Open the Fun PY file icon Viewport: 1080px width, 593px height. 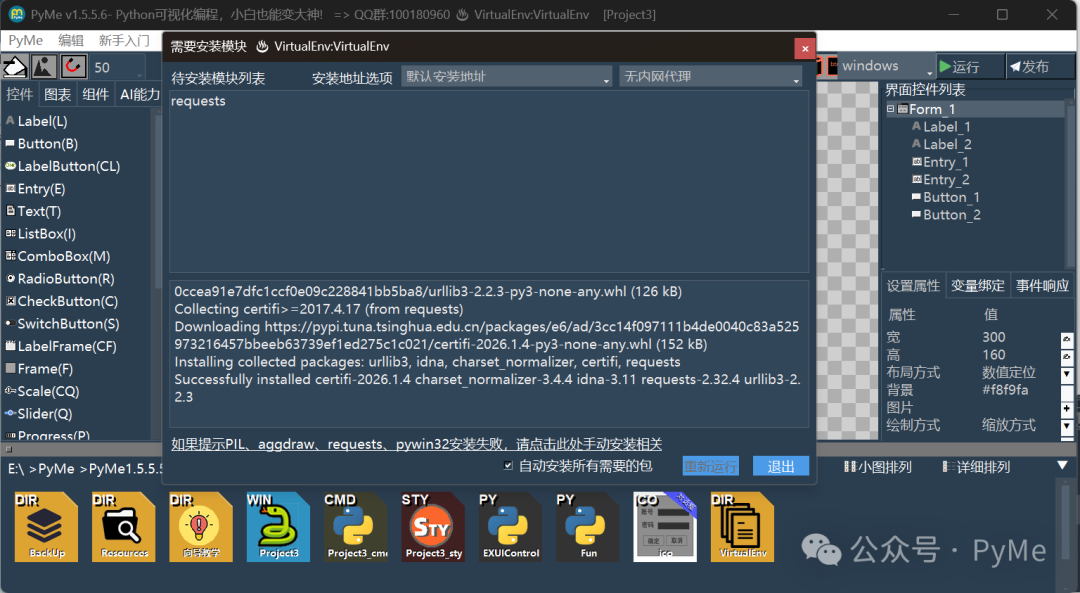[588, 527]
